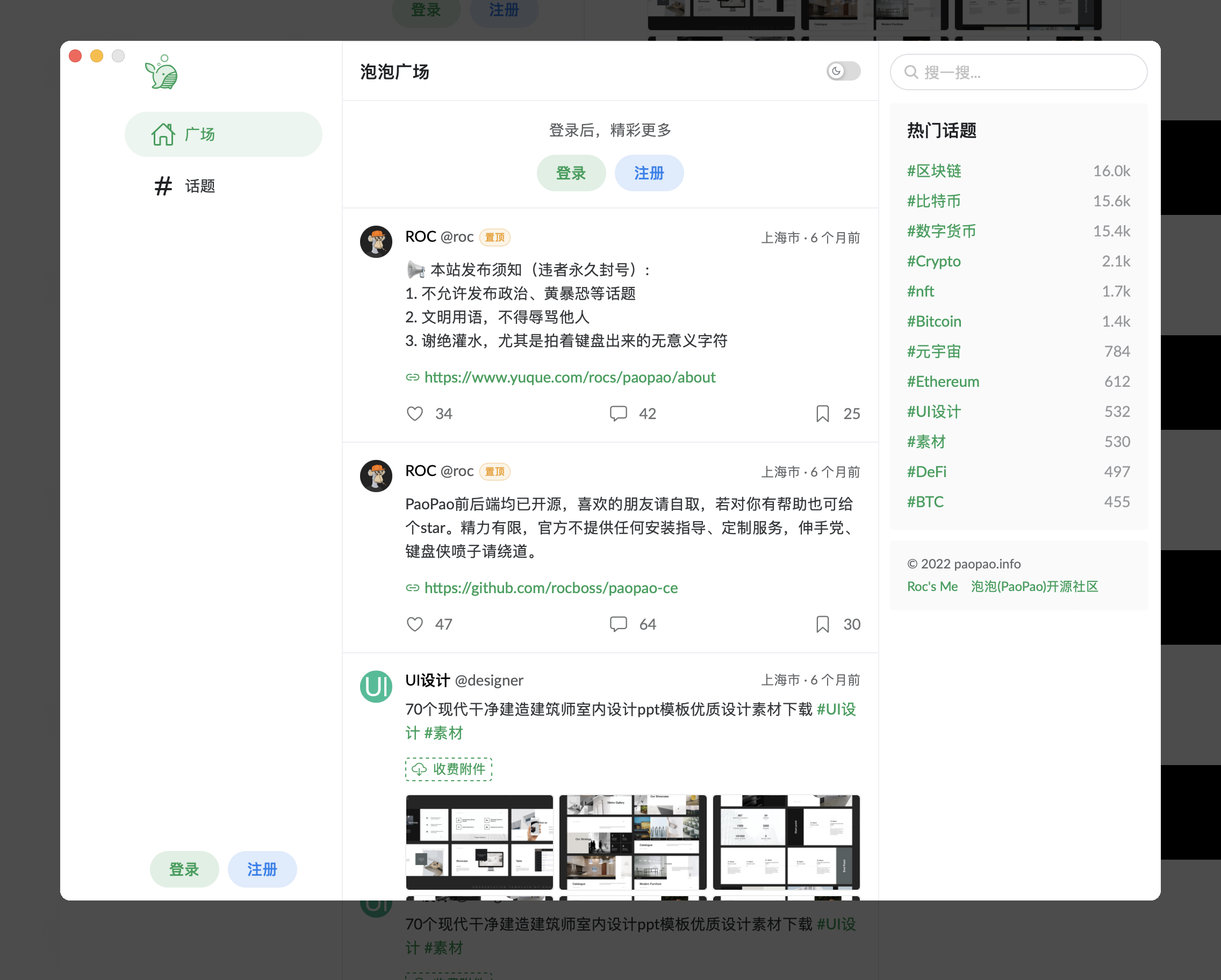Open comments on the post with 42 replies
Screen dimensions: 1221x980
pyautogui.click(x=618, y=414)
